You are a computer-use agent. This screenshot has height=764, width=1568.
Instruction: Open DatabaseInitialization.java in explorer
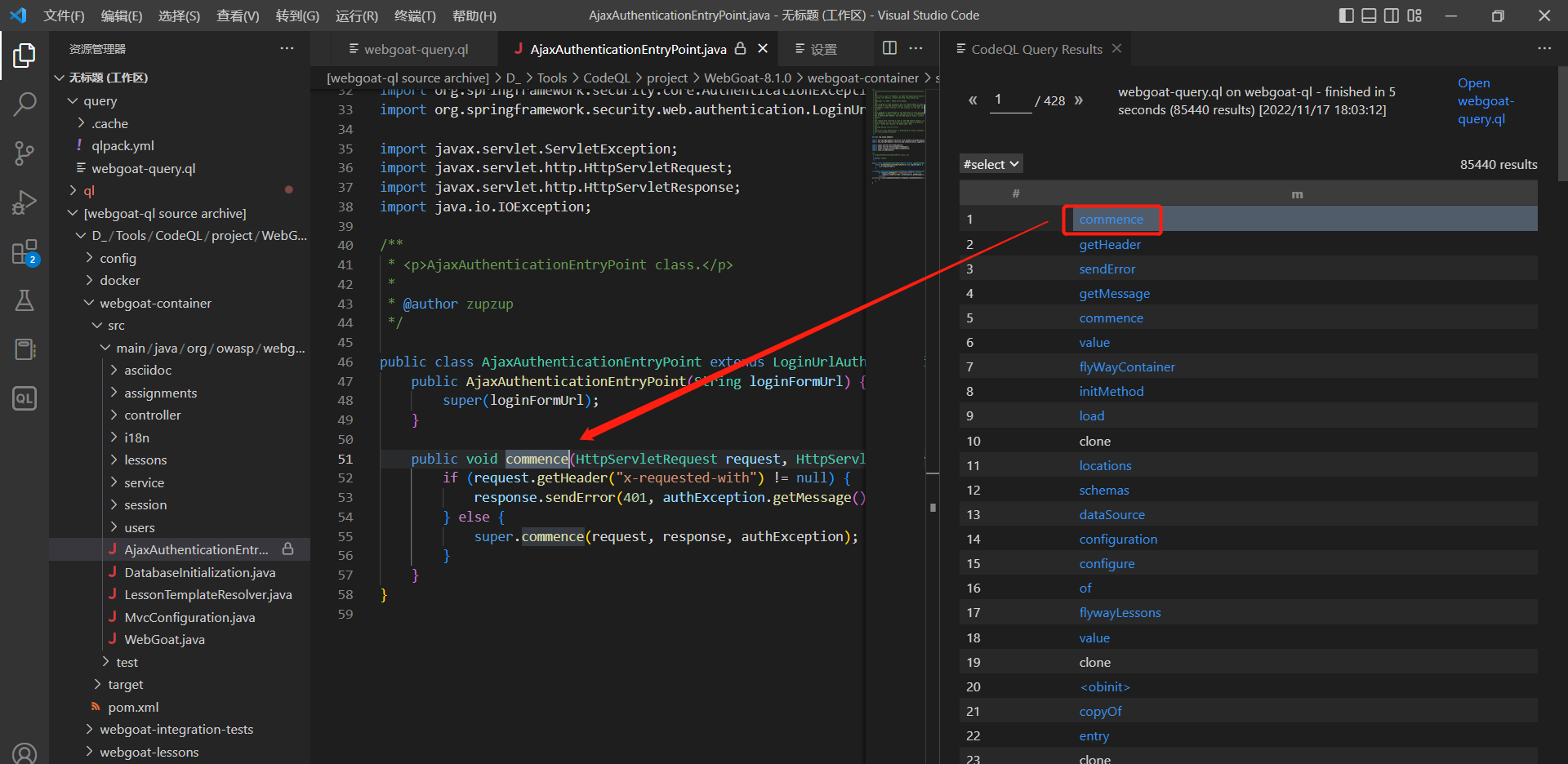coord(199,572)
